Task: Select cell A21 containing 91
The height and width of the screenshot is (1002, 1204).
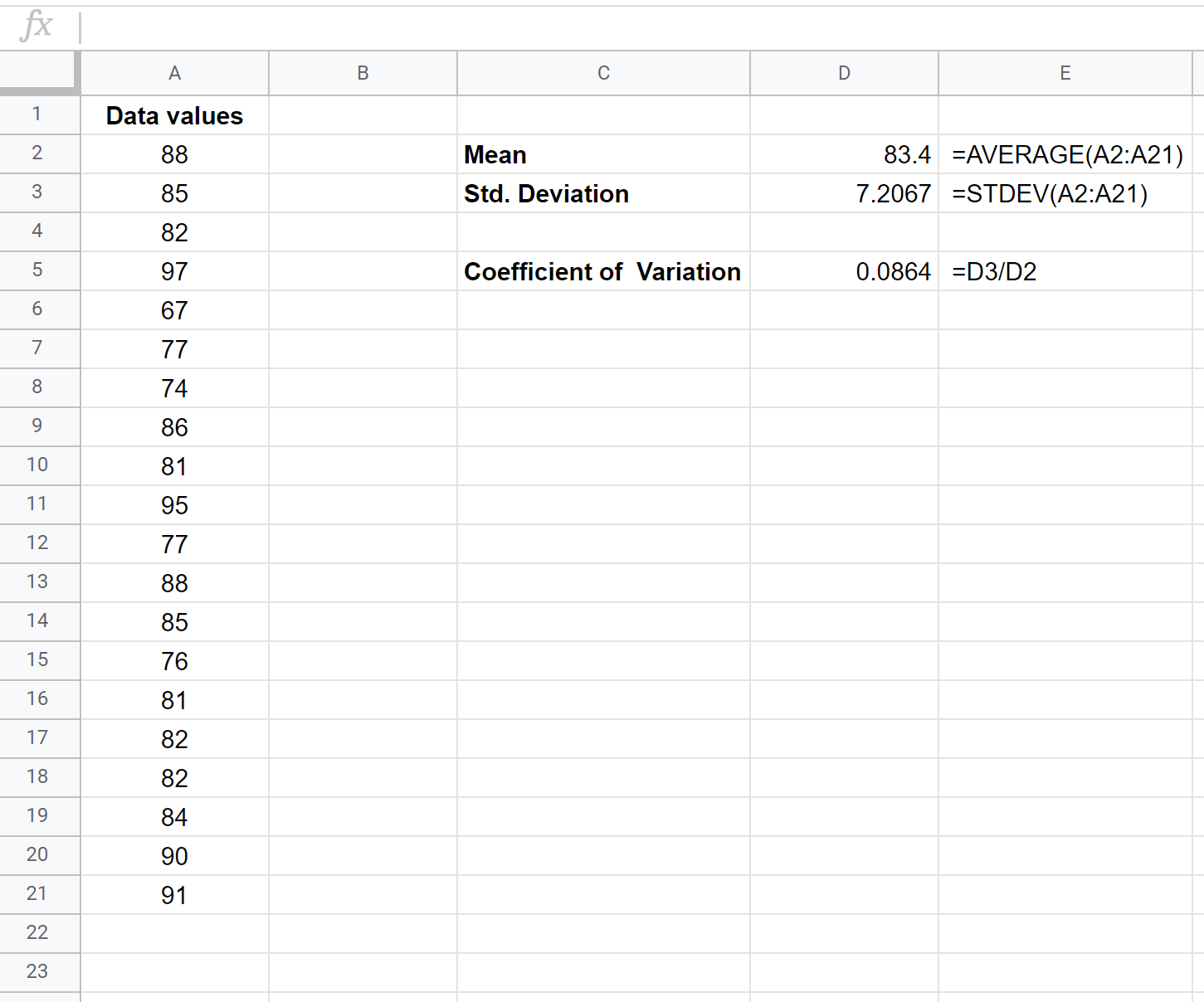Action: (174, 895)
